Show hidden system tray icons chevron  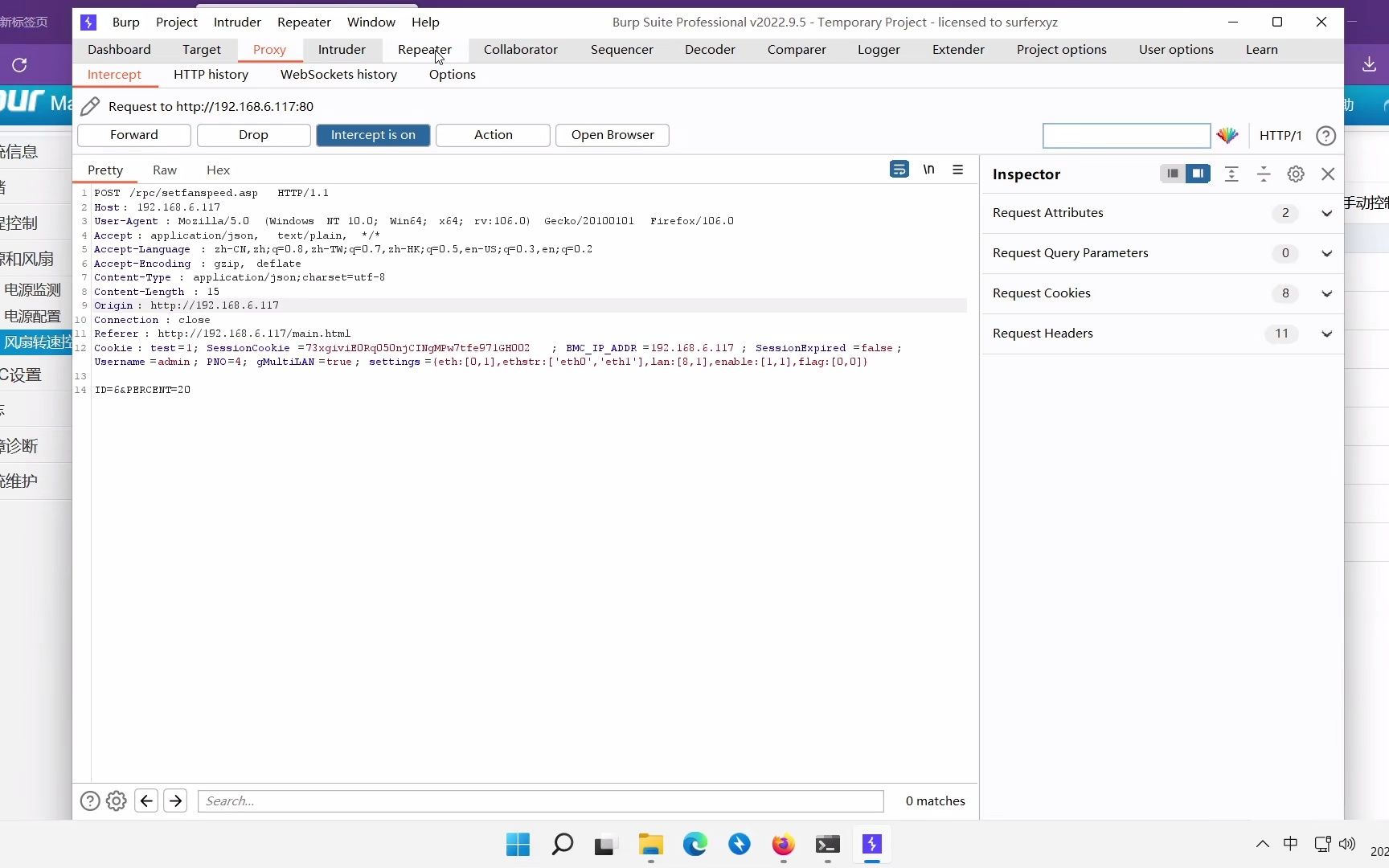tap(1263, 844)
